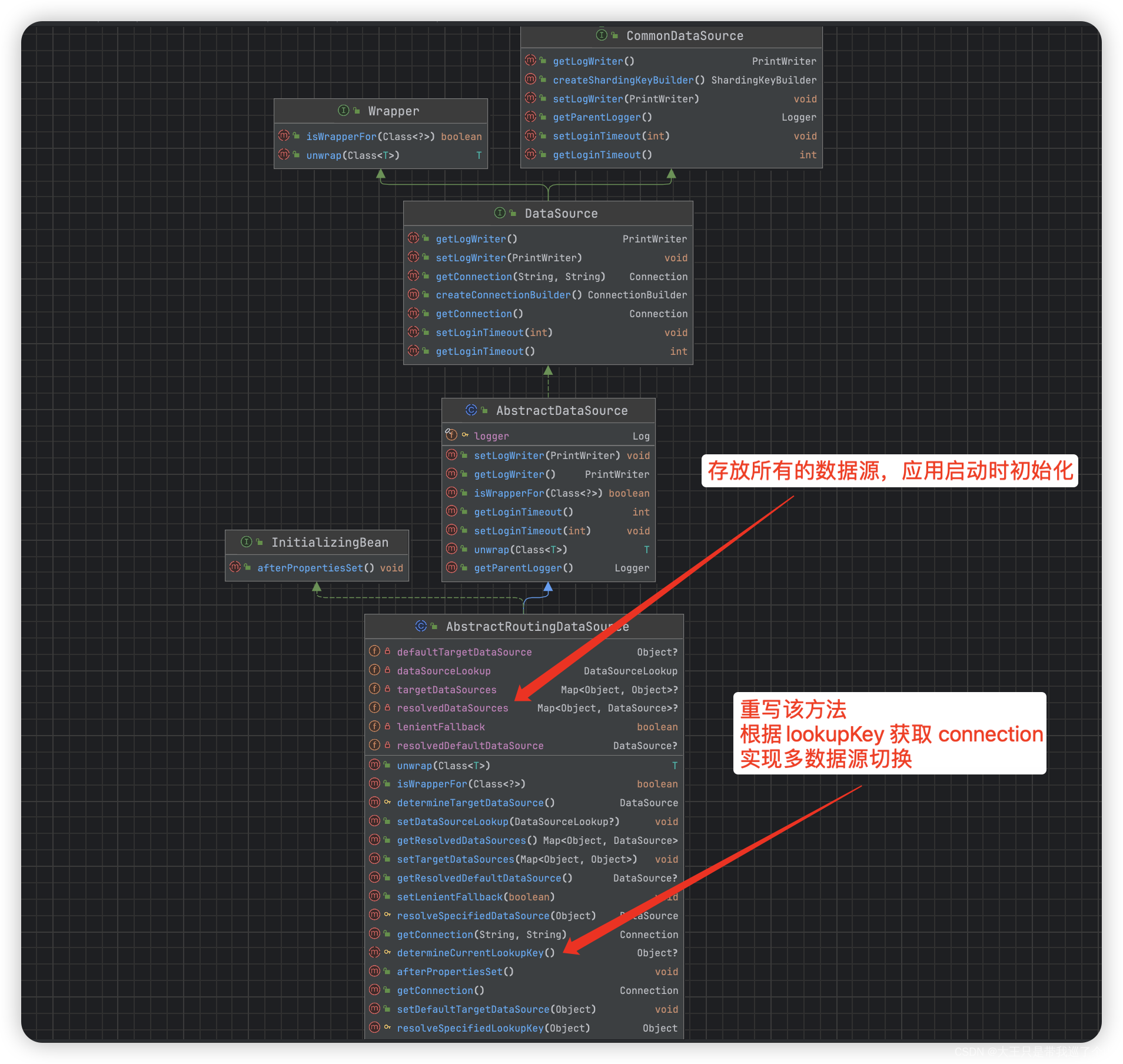Viewport: 1123px width, 1064px height.
Task: Click method icon next to createConnectionBuilder()
Action: point(413,294)
